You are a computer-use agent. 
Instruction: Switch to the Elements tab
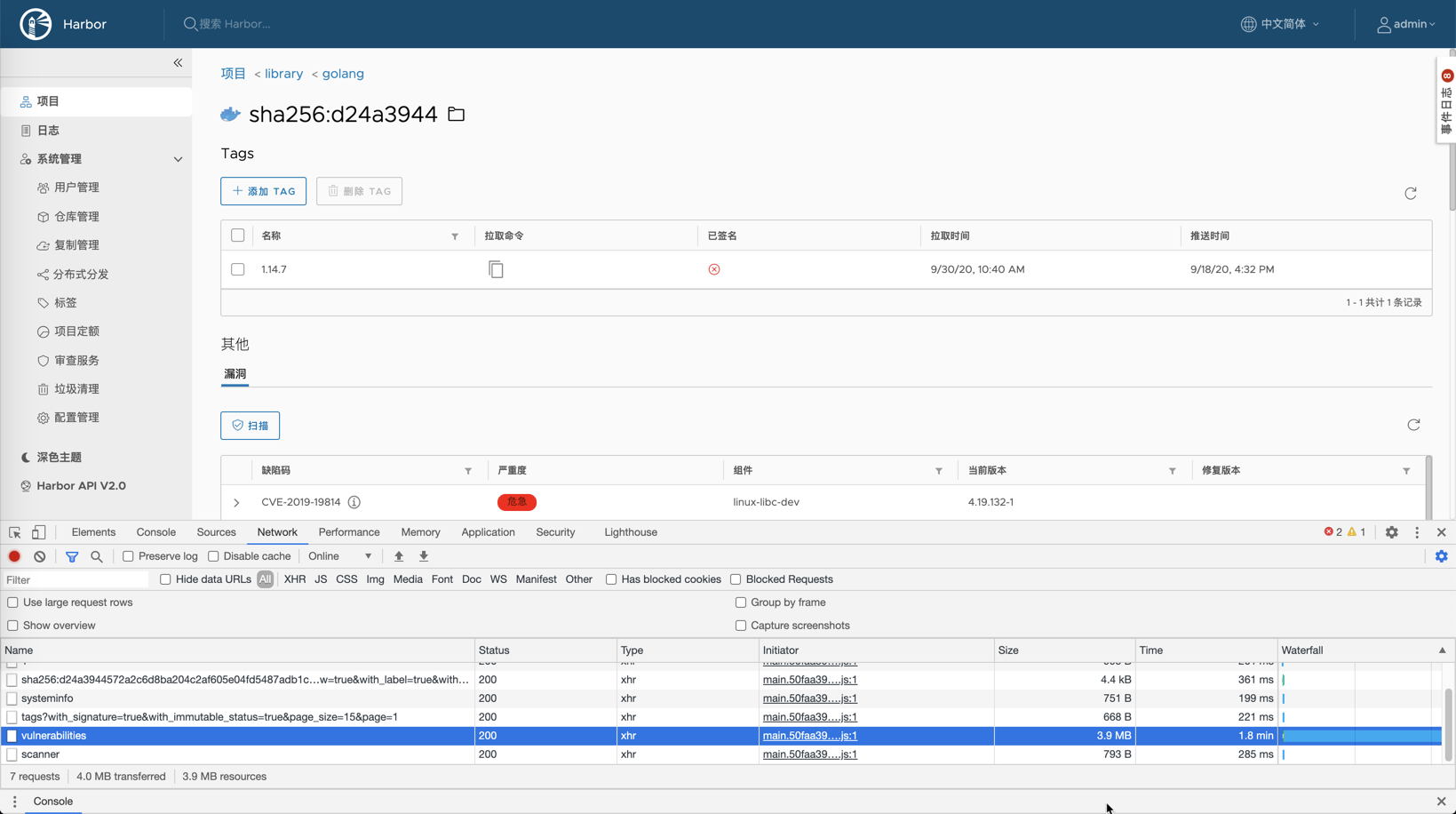point(93,532)
